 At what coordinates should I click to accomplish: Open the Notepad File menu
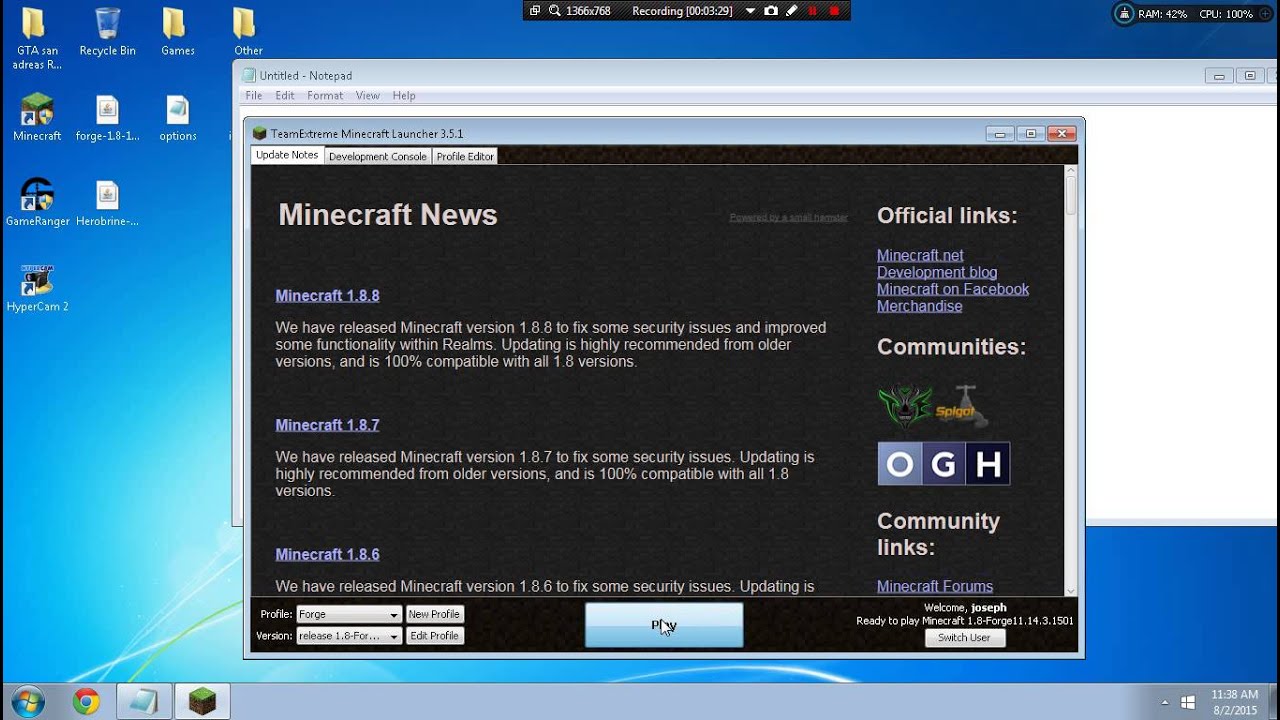tap(254, 96)
